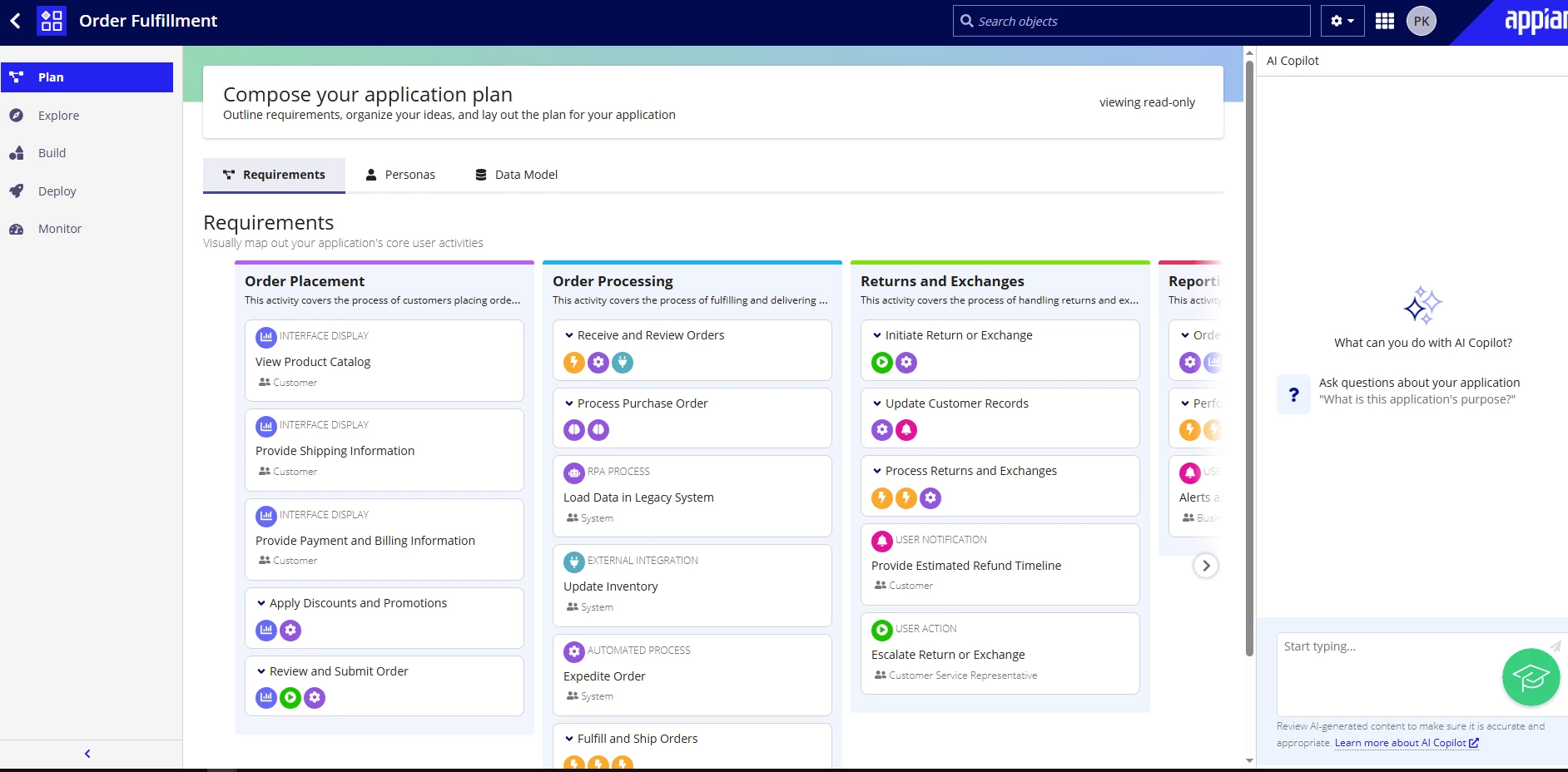This screenshot has width=1568, height=772.
Task: Open the Update Inventory card
Action: click(692, 586)
